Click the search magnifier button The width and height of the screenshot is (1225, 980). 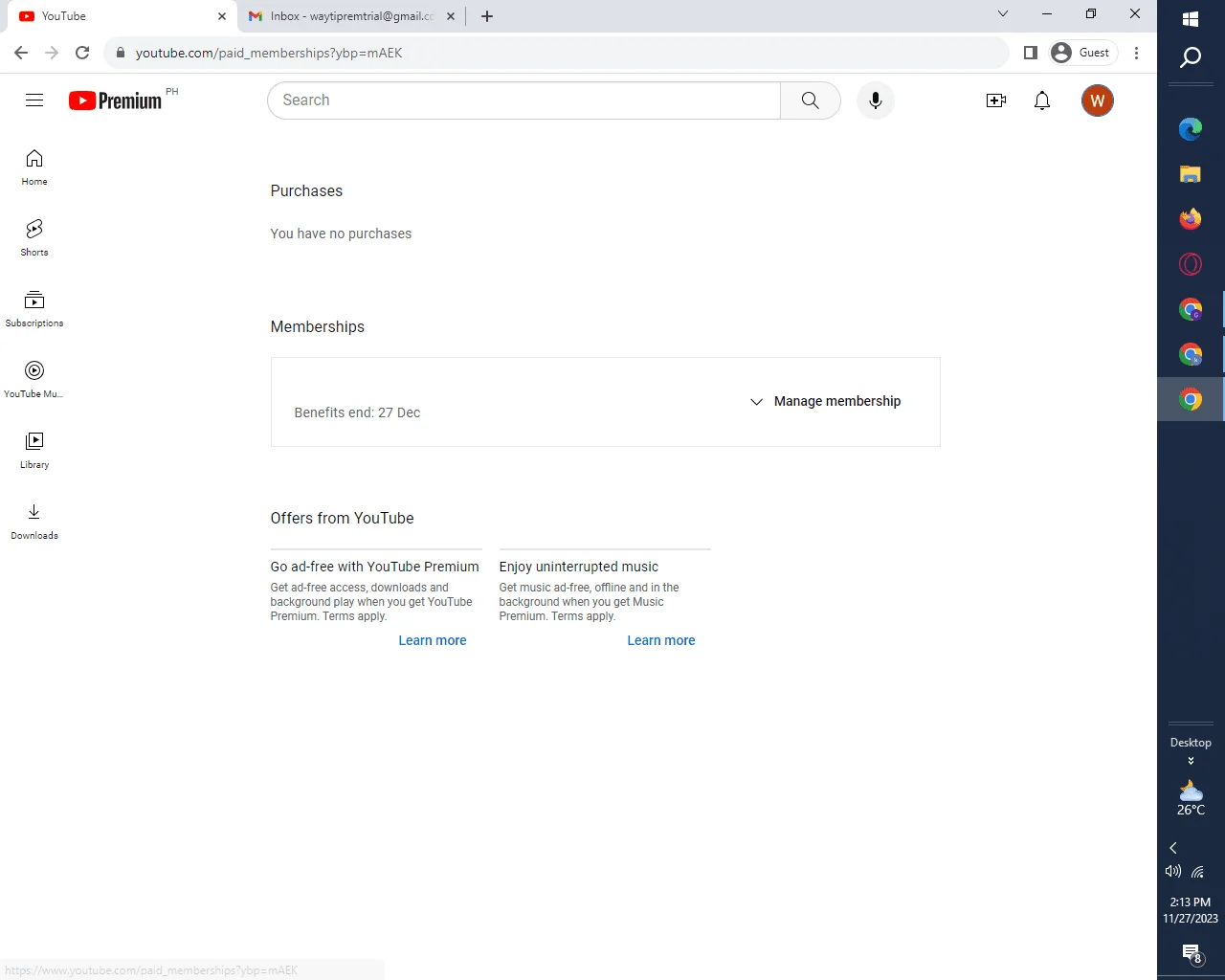811,100
